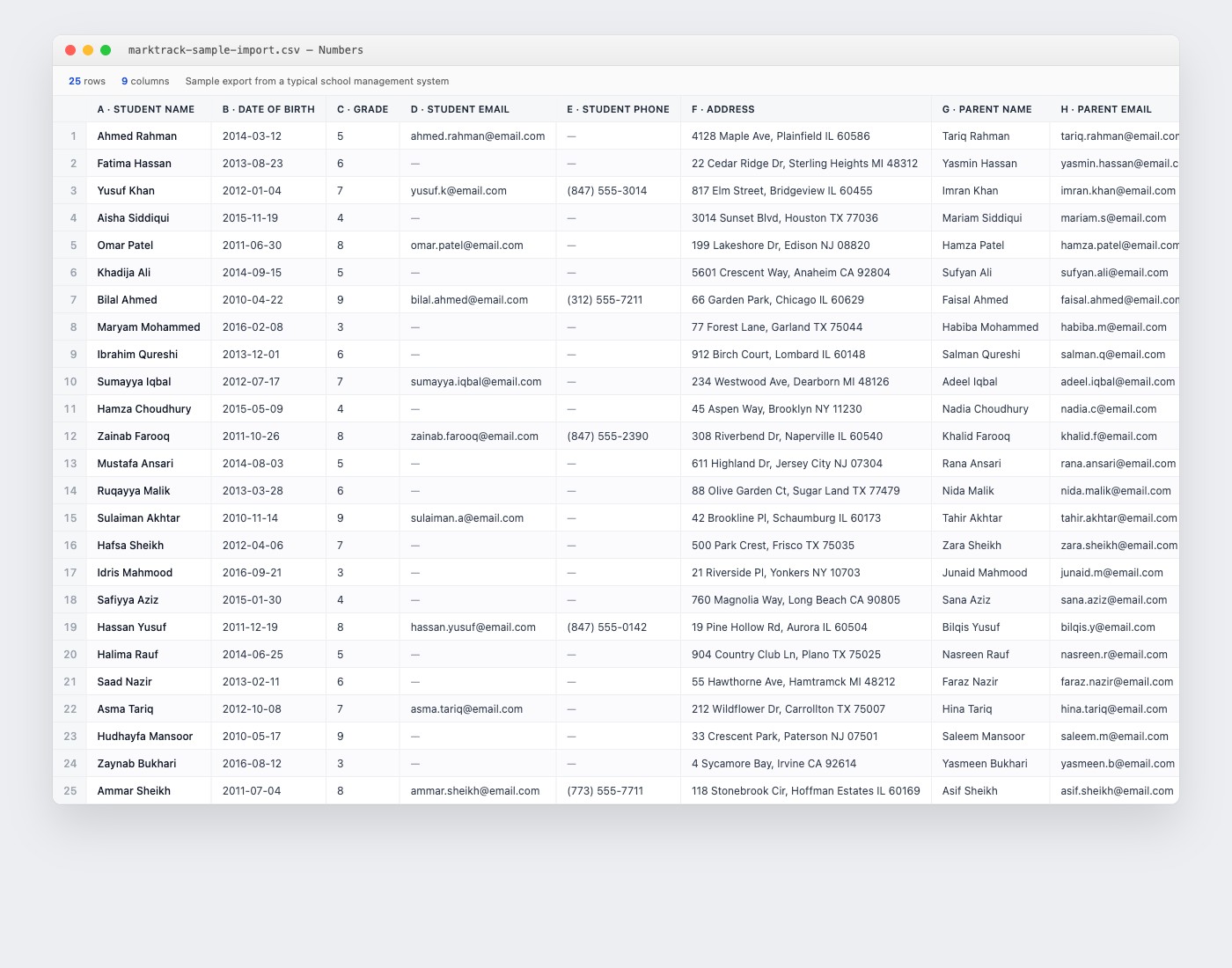The width and height of the screenshot is (1232, 968).
Task: Select the email yusuf.k@email.com
Action: coord(478,191)
